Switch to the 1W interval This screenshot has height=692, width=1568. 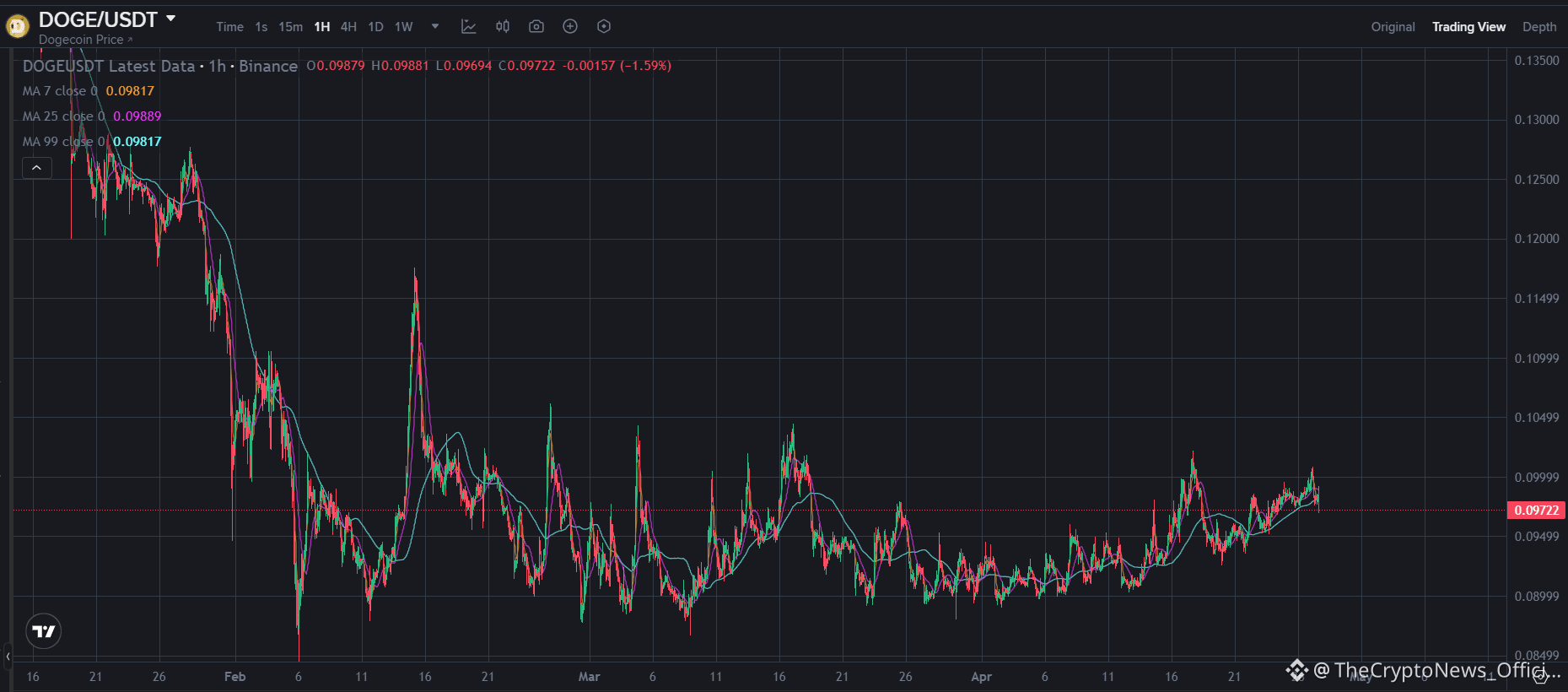pyautogui.click(x=404, y=27)
